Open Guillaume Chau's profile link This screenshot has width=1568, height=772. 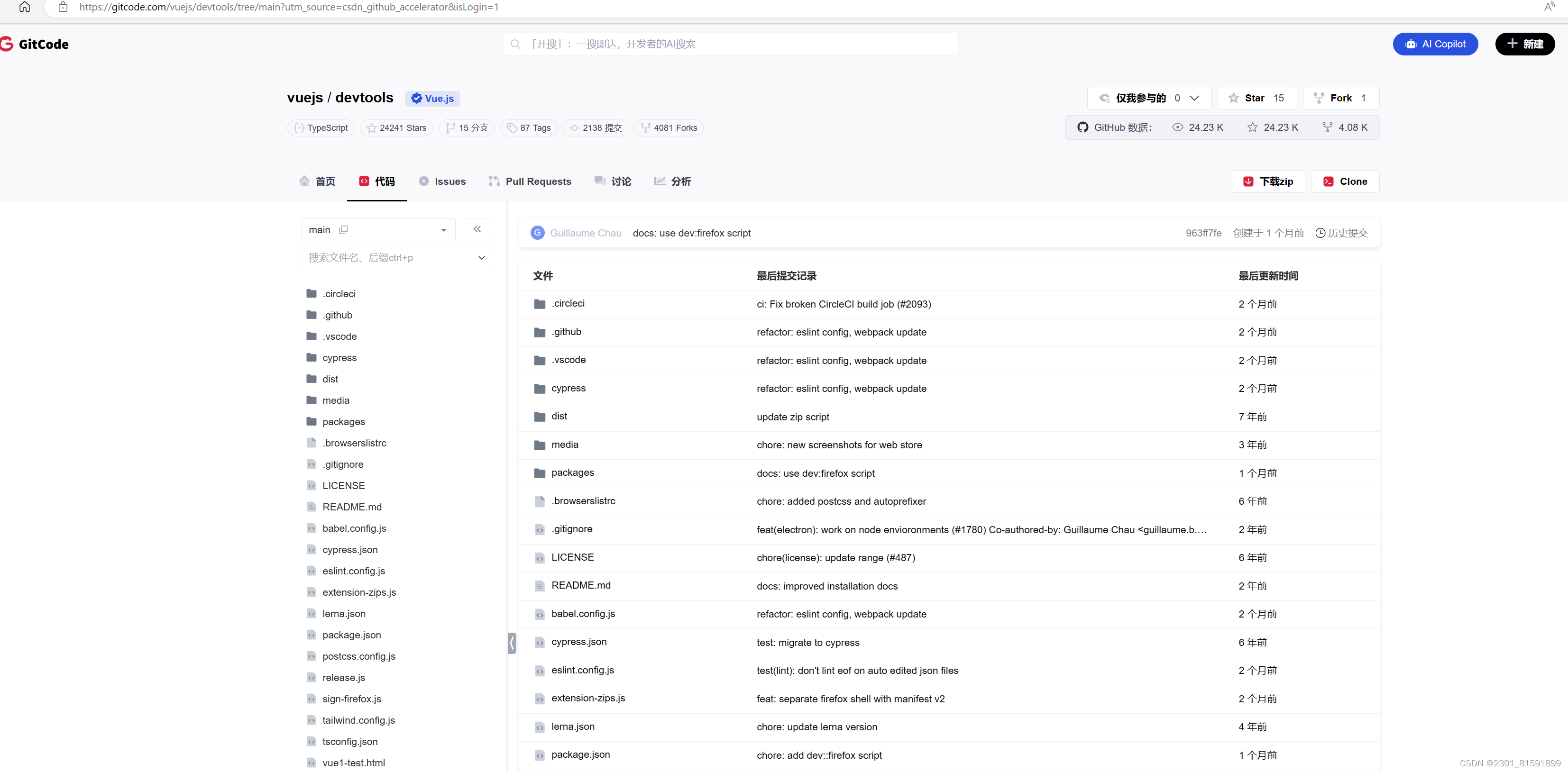(585, 232)
